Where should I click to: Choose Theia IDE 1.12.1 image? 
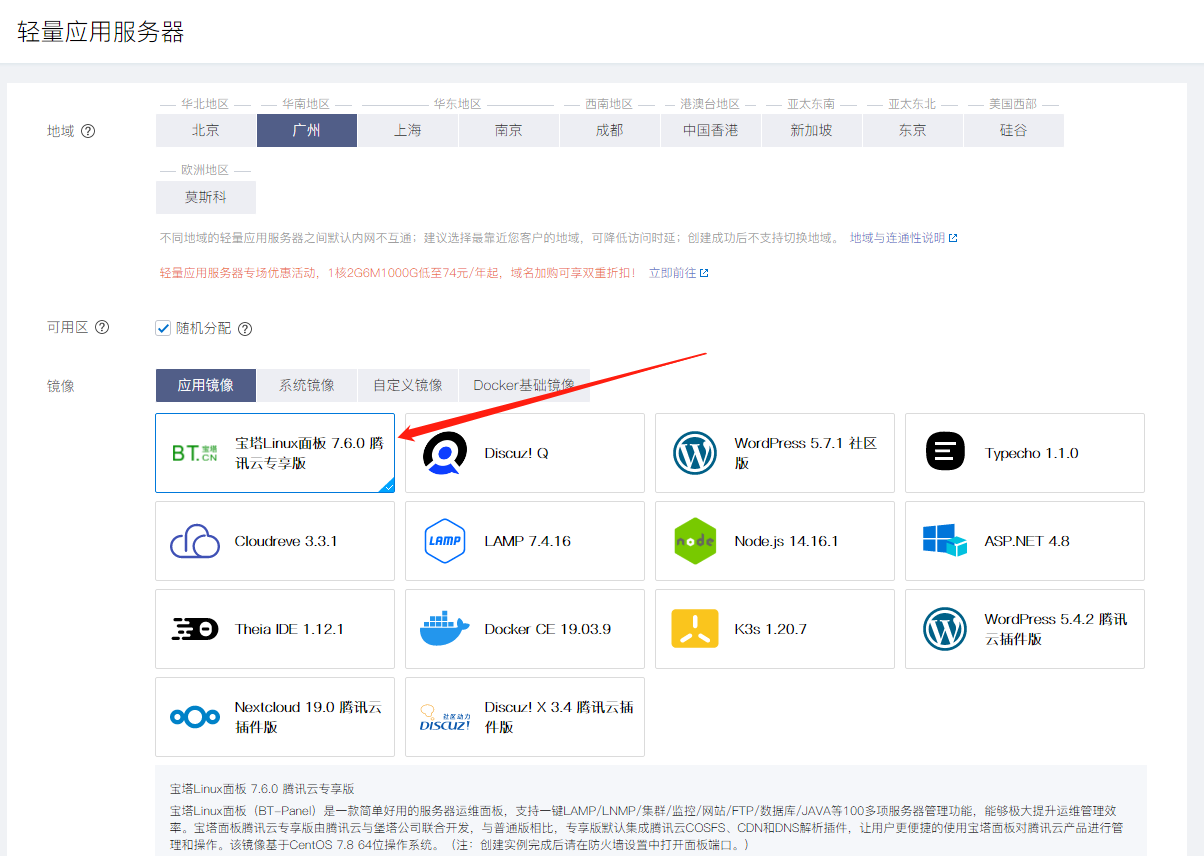(275, 629)
